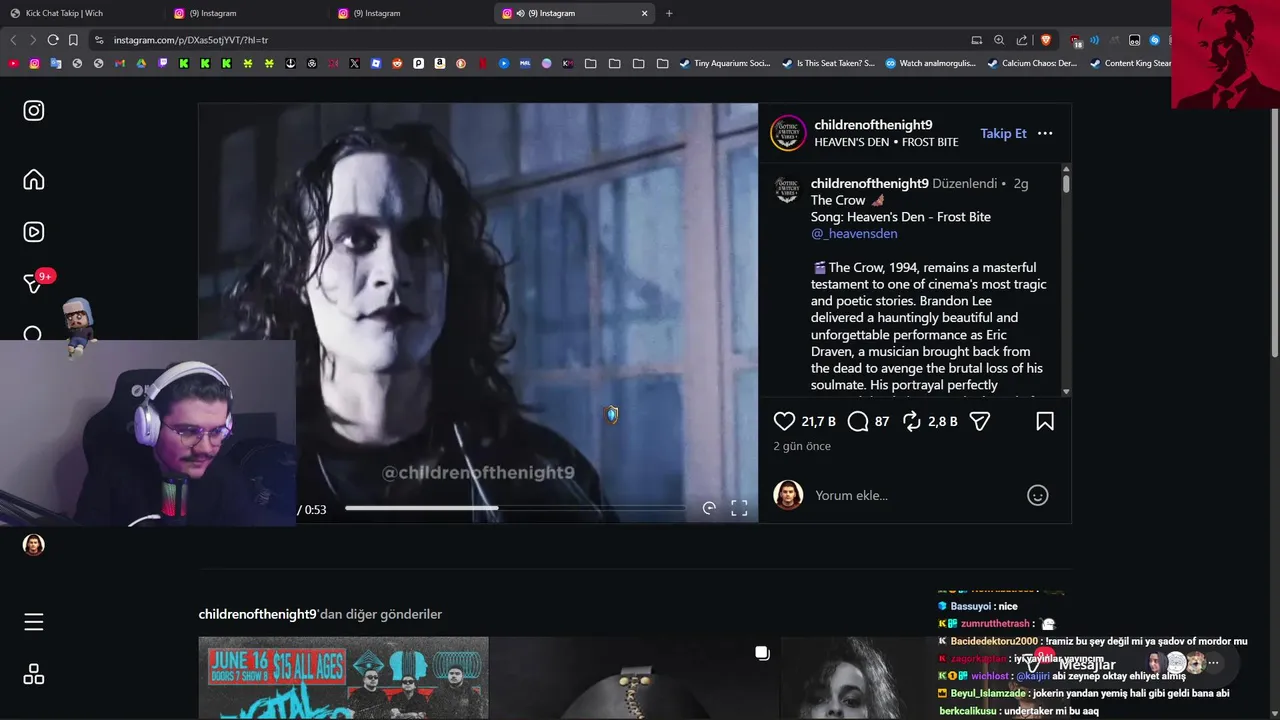Open the X bookmark
Viewport: 1280px width, 720px height.
pos(354,63)
